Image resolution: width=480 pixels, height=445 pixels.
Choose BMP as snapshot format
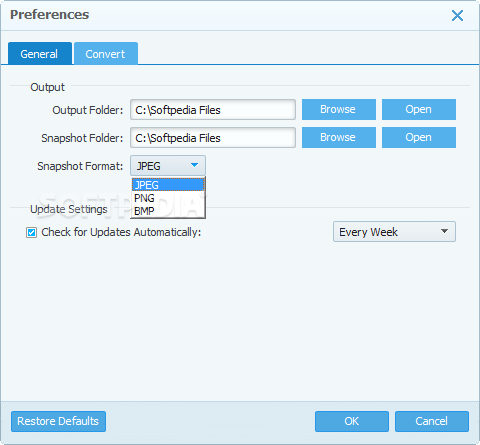[x=168, y=211]
